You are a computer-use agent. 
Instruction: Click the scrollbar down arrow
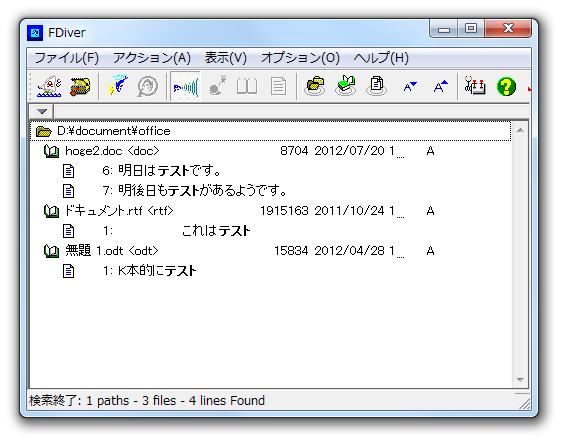pos(521,379)
